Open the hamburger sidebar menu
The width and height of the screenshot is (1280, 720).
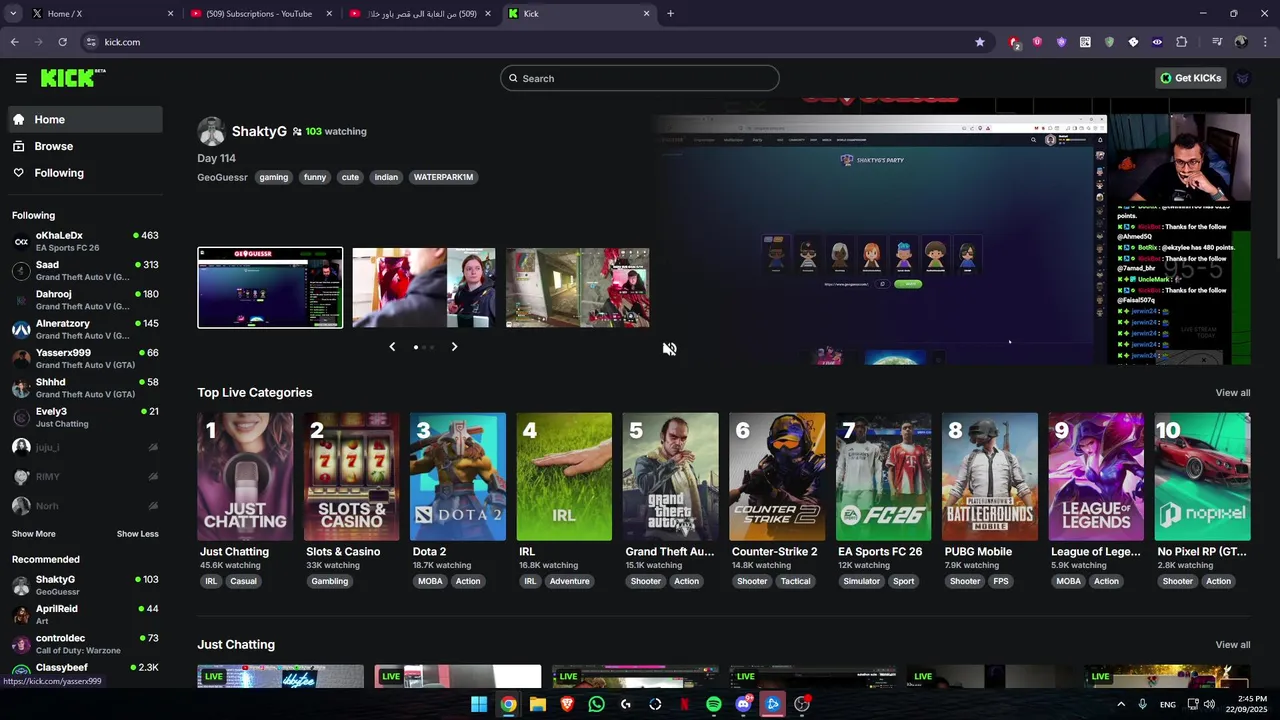pos(21,78)
